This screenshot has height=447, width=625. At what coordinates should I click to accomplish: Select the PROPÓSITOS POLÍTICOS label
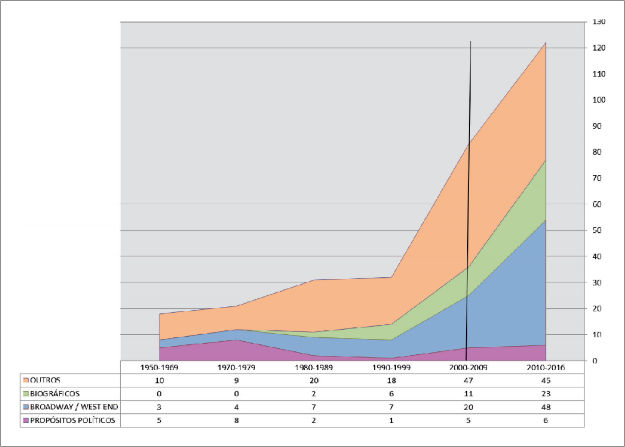(x=68, y=421)
